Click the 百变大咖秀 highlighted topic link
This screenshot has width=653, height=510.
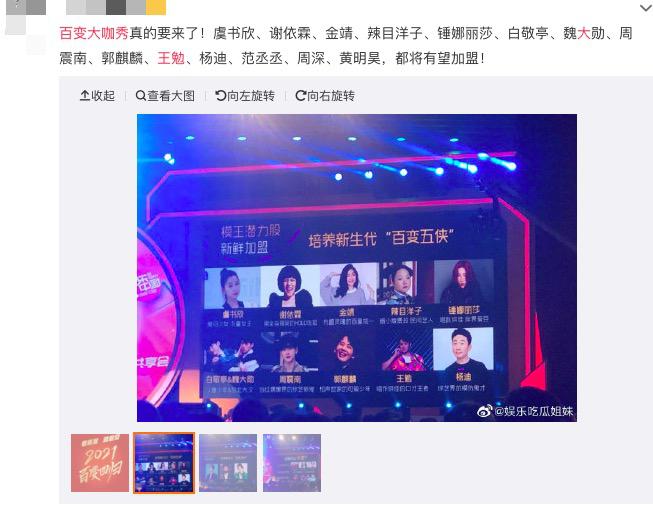[94, 33]
